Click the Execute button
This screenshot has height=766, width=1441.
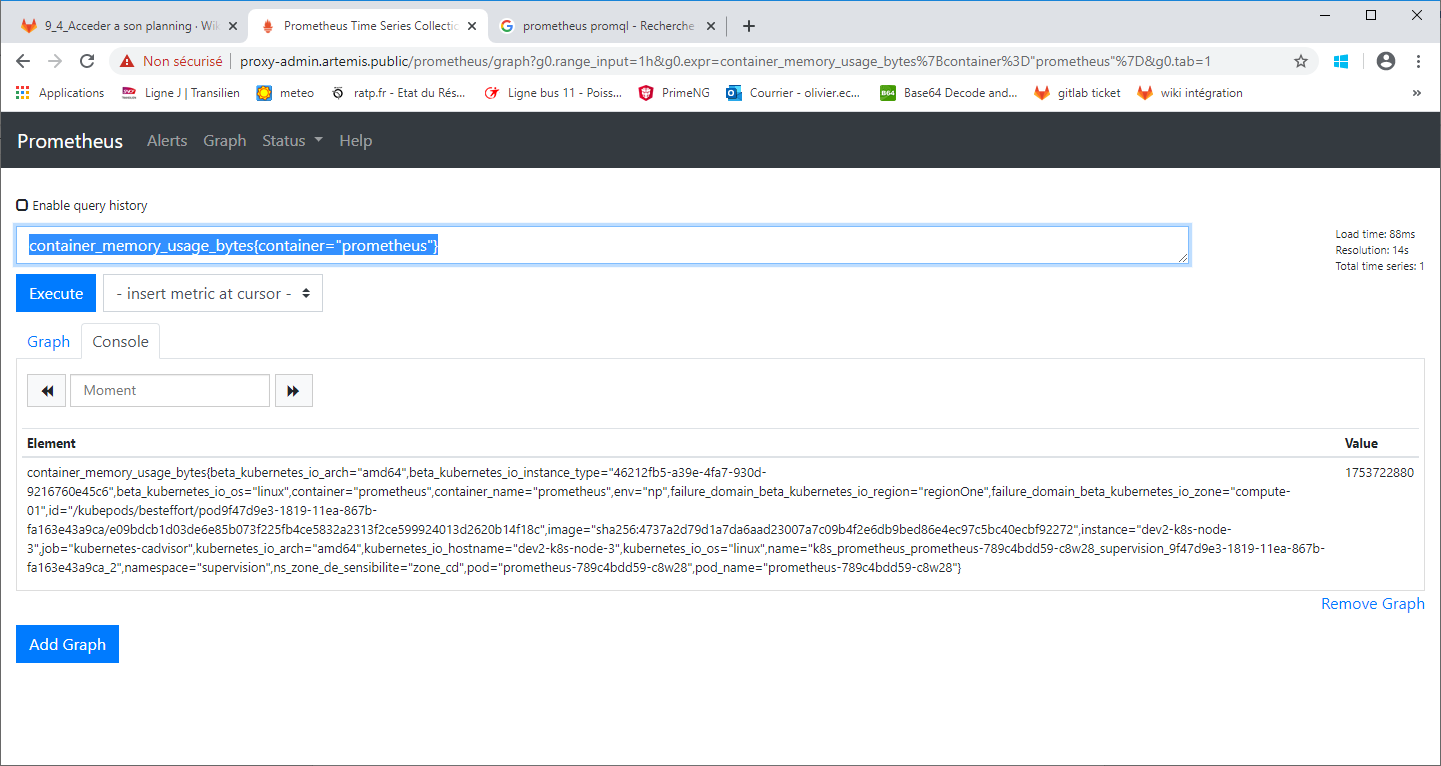click(55, 293)
